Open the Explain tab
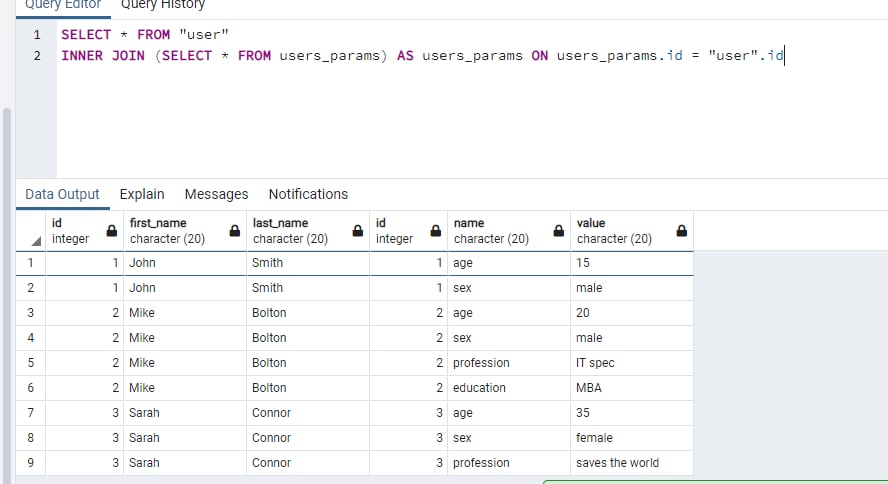Image resolution: width=888 pixels, height=484 pixels. pyautogui.click(x=142, y=194)
